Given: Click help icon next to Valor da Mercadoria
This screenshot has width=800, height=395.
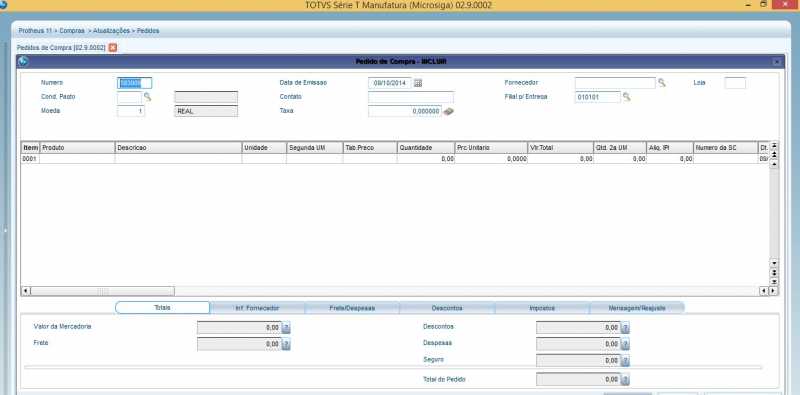Looking at the screenshot, I should pyautogui.click(x=286, y=328).
